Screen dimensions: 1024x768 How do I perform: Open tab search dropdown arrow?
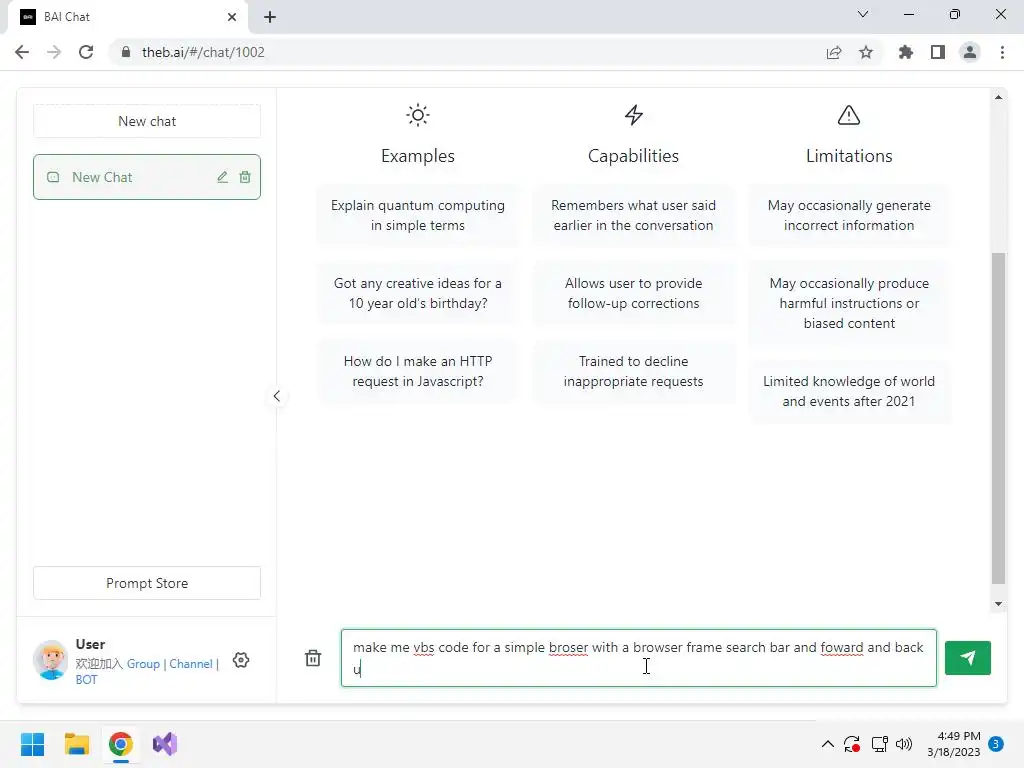coord(863,14)
